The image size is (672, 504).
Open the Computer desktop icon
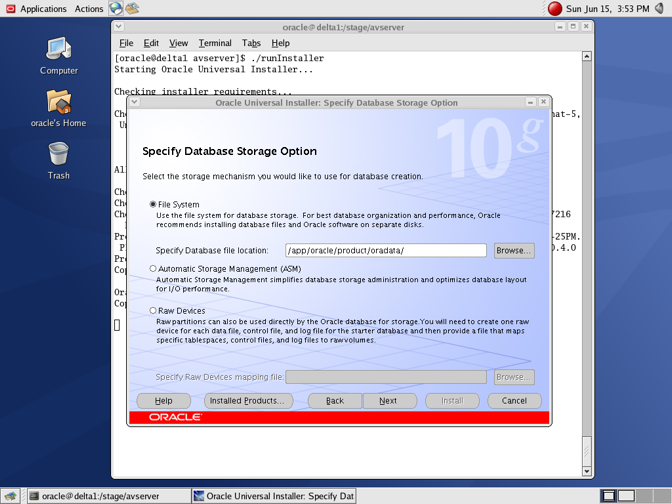point(59,56)
